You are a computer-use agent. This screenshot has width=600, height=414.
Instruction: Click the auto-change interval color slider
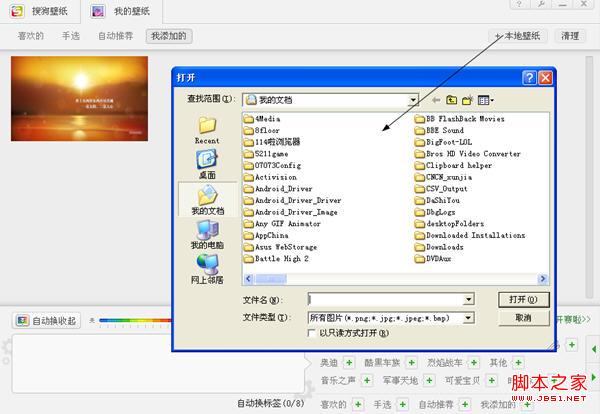pos(135,321)
